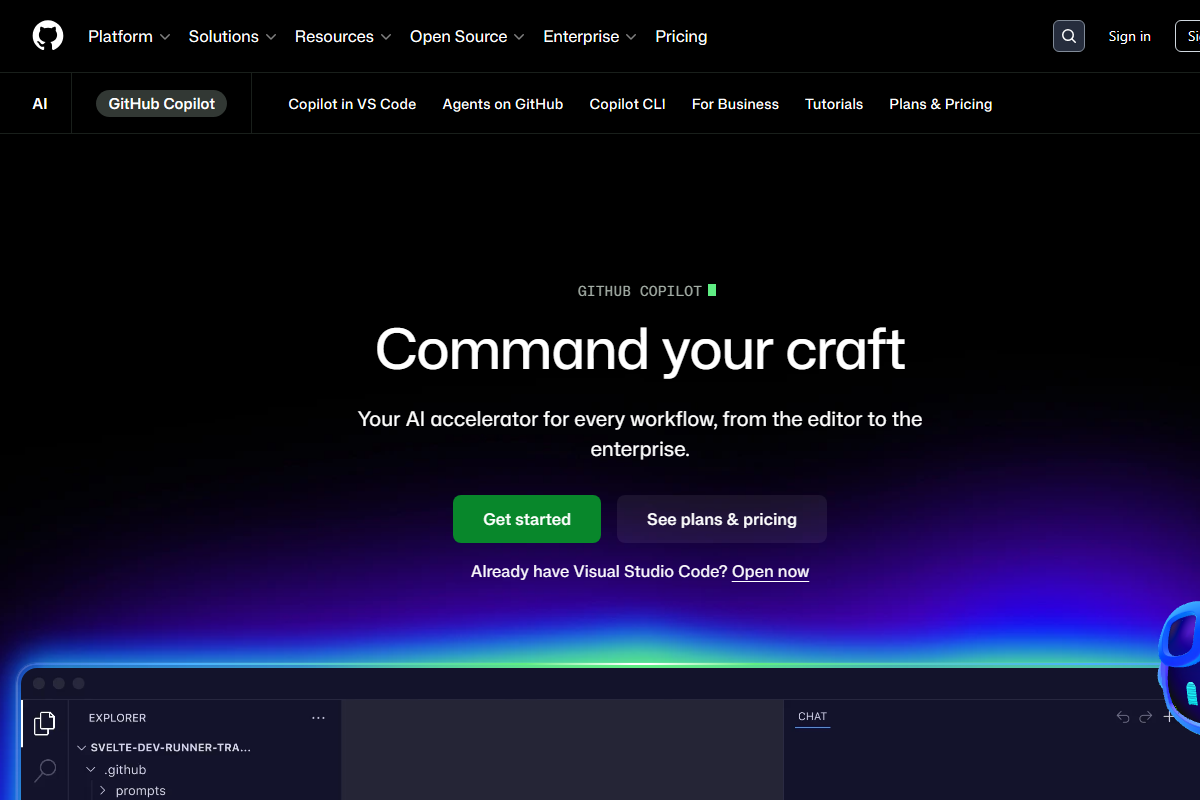Go to the GitHub logo home link

coord(48,36)
